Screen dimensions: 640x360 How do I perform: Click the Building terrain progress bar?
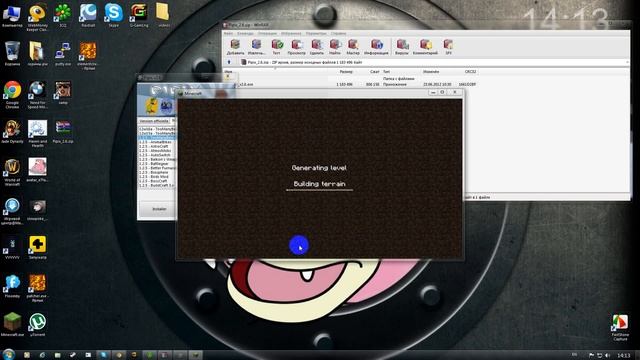pyautogui.click(x=320, y=190)
